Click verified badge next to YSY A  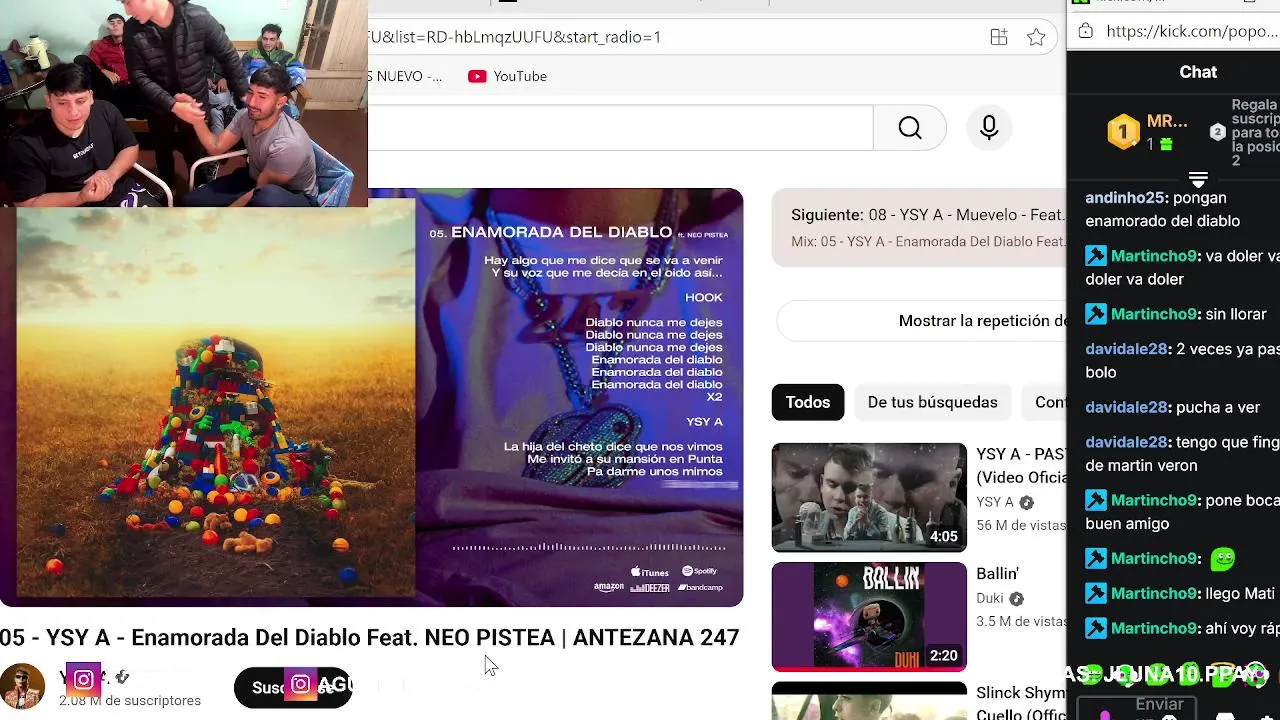click(1026, 502)
